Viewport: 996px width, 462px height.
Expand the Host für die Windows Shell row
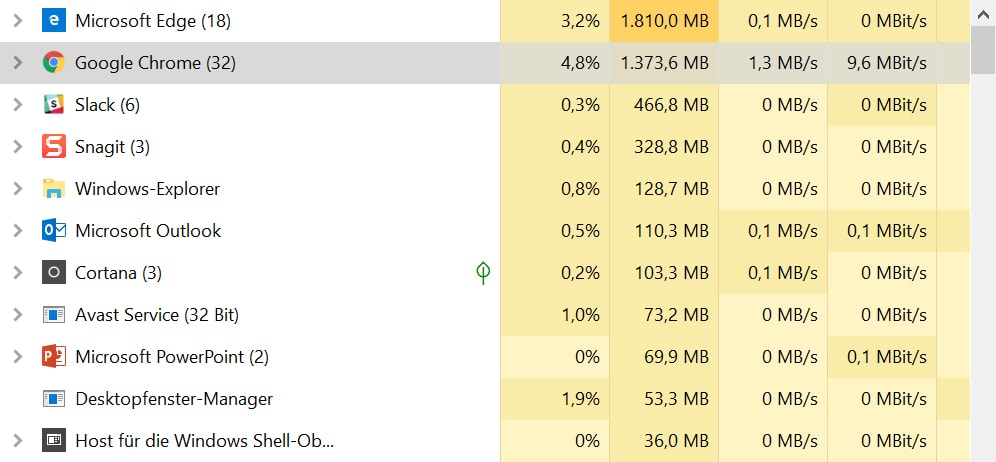[18, 440]
